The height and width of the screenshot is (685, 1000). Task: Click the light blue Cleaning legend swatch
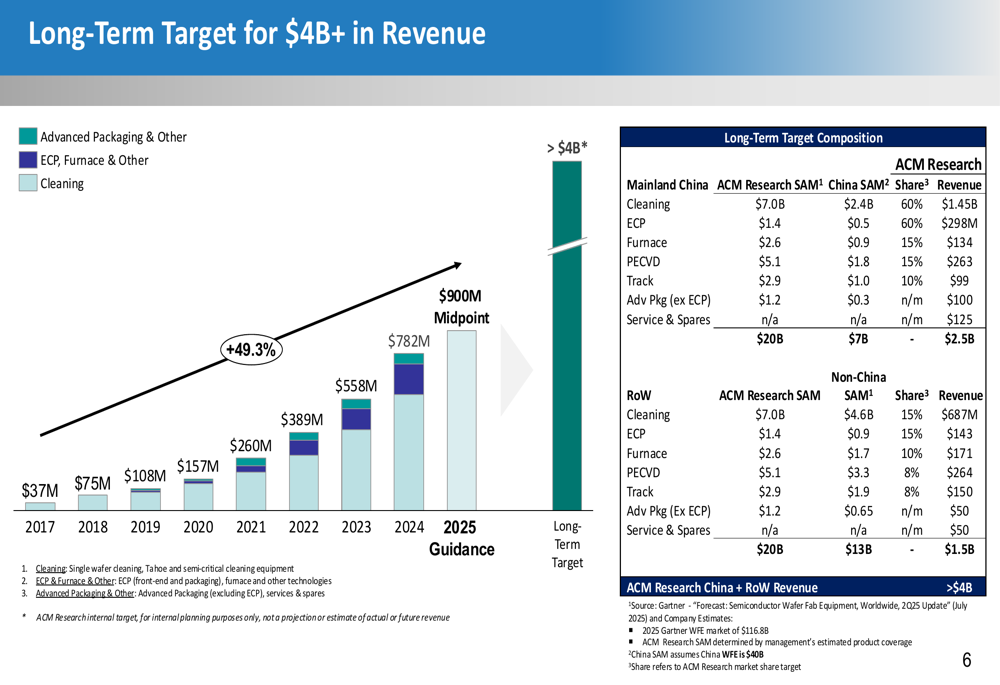(x=28, y=183)
